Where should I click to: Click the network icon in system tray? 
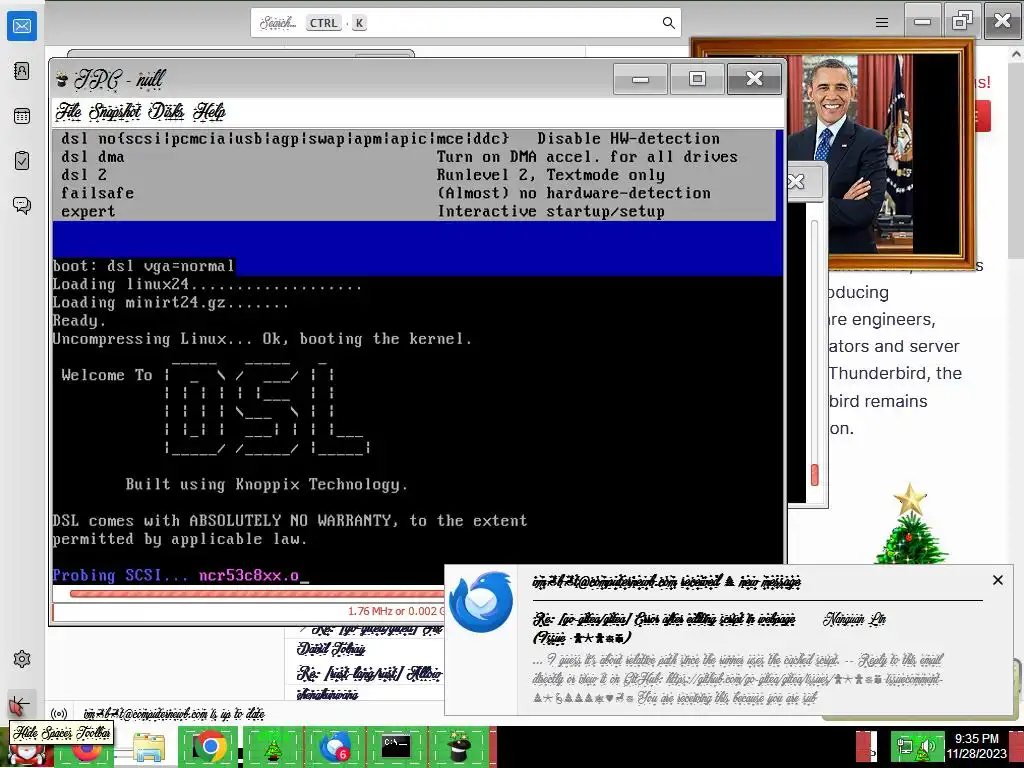[905, 746]
